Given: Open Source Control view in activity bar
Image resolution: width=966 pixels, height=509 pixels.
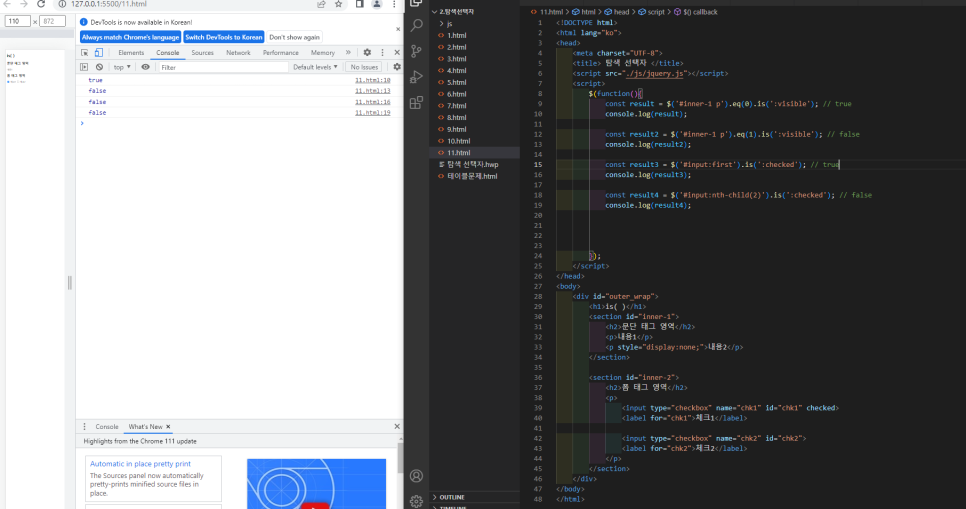Looking at the screenshot, I should pos(416,51).
